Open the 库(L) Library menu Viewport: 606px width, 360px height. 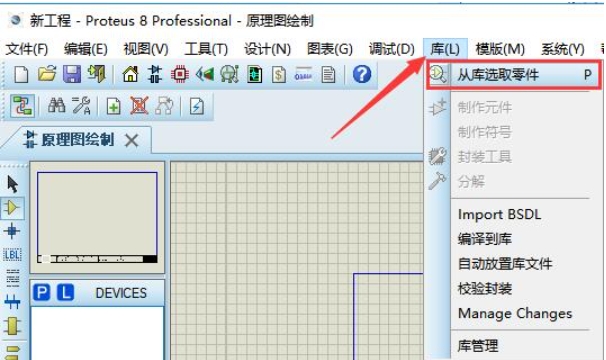point(445,49)
